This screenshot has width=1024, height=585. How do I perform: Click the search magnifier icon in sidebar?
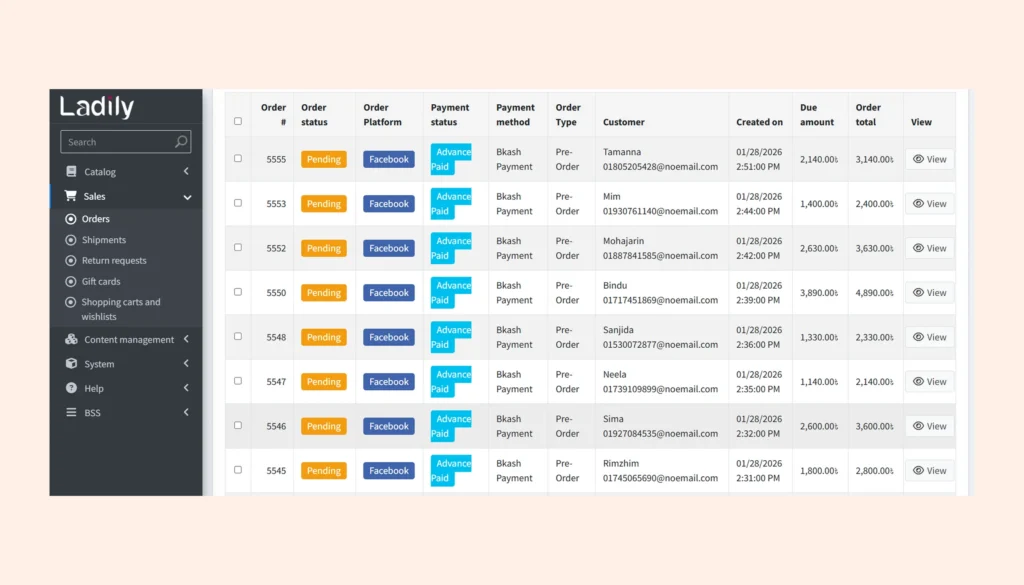point(181,142)
